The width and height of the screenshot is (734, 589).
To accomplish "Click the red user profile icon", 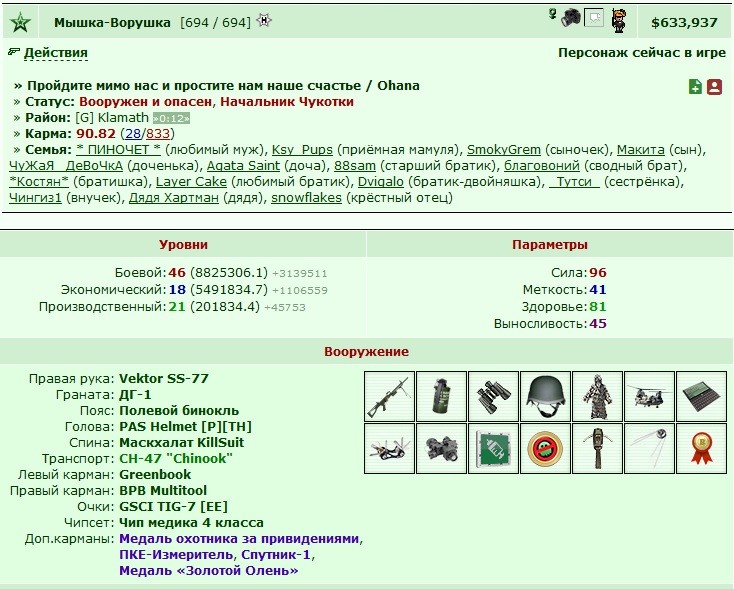I will point(714,87).
